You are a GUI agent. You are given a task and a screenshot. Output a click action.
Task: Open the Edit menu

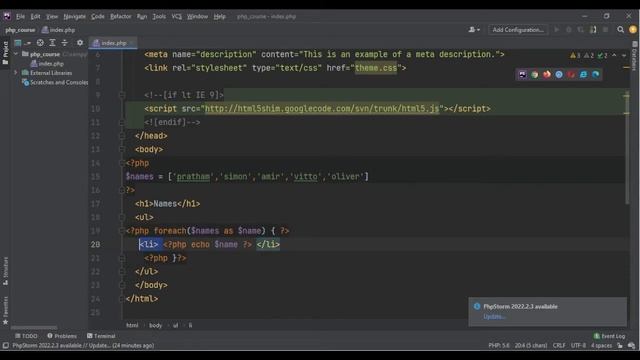(x=36, y=17)
